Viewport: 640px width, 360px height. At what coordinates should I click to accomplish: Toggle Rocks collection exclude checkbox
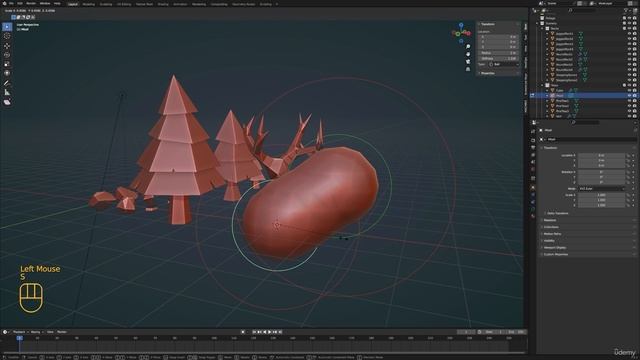[624, 29]
